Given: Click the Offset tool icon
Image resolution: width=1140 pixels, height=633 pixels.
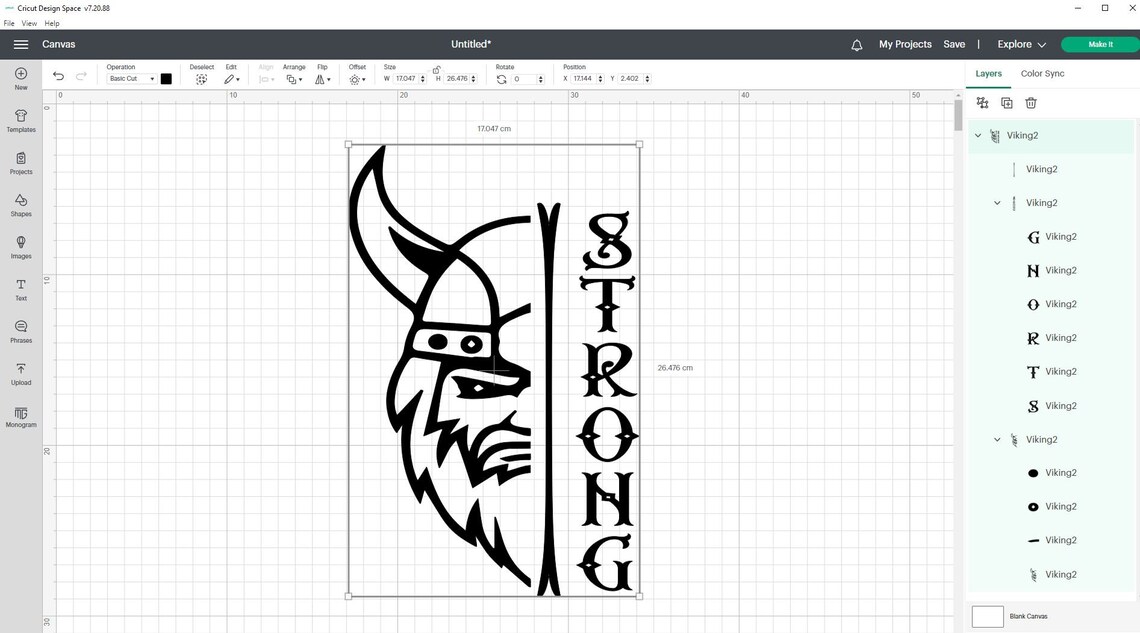Looking at the screenshot, I should pyautogui.click(x=357, y=78).
